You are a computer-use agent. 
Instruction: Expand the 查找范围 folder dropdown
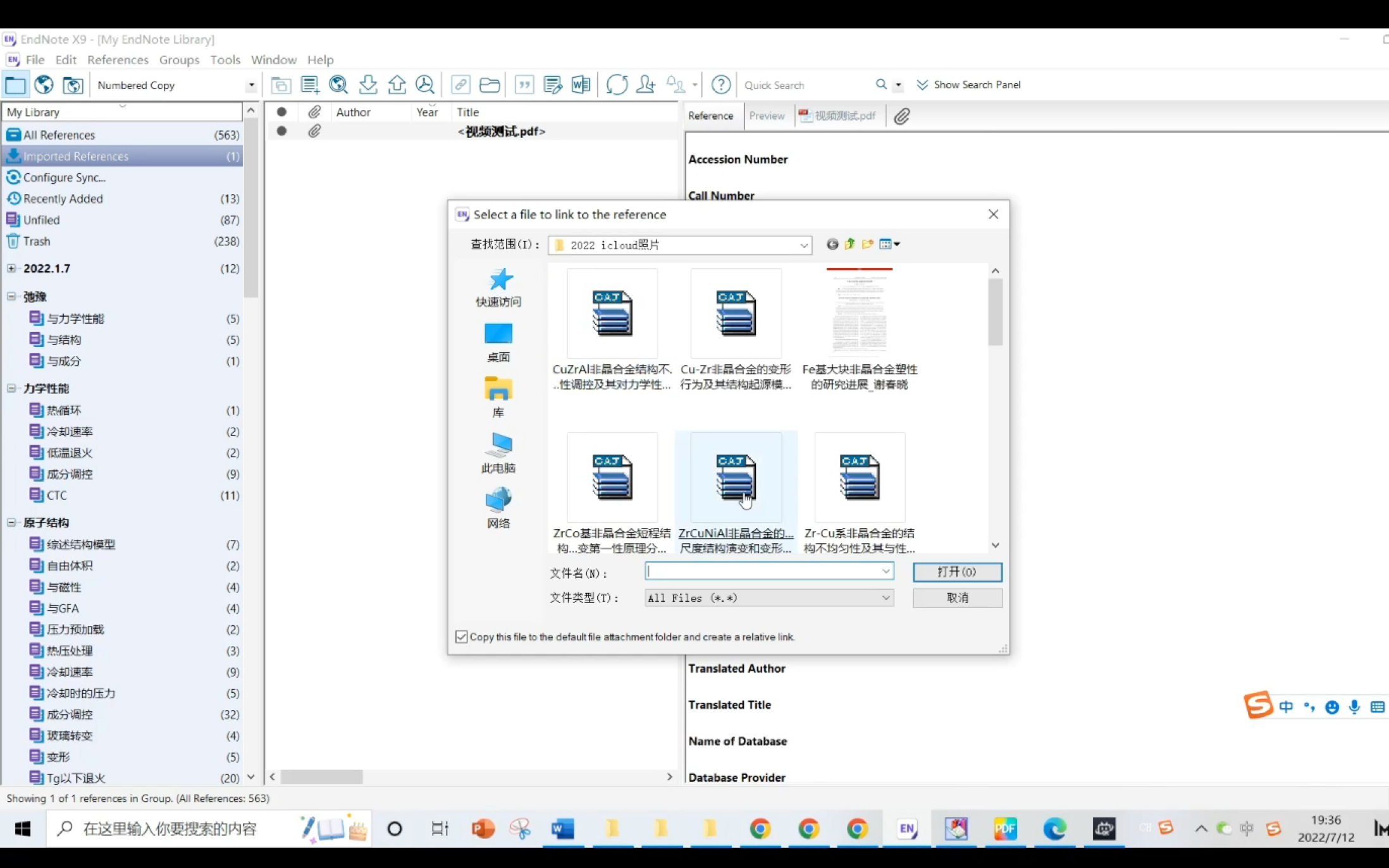[x=804, y=245]
